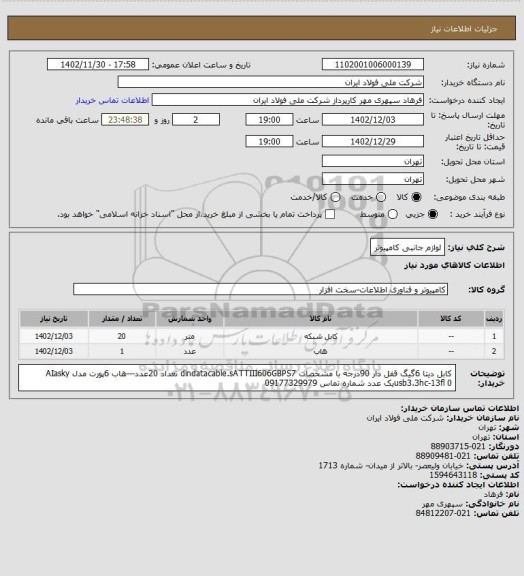
Task: Click the عدد unit cell
Action: tap(190, 351)
